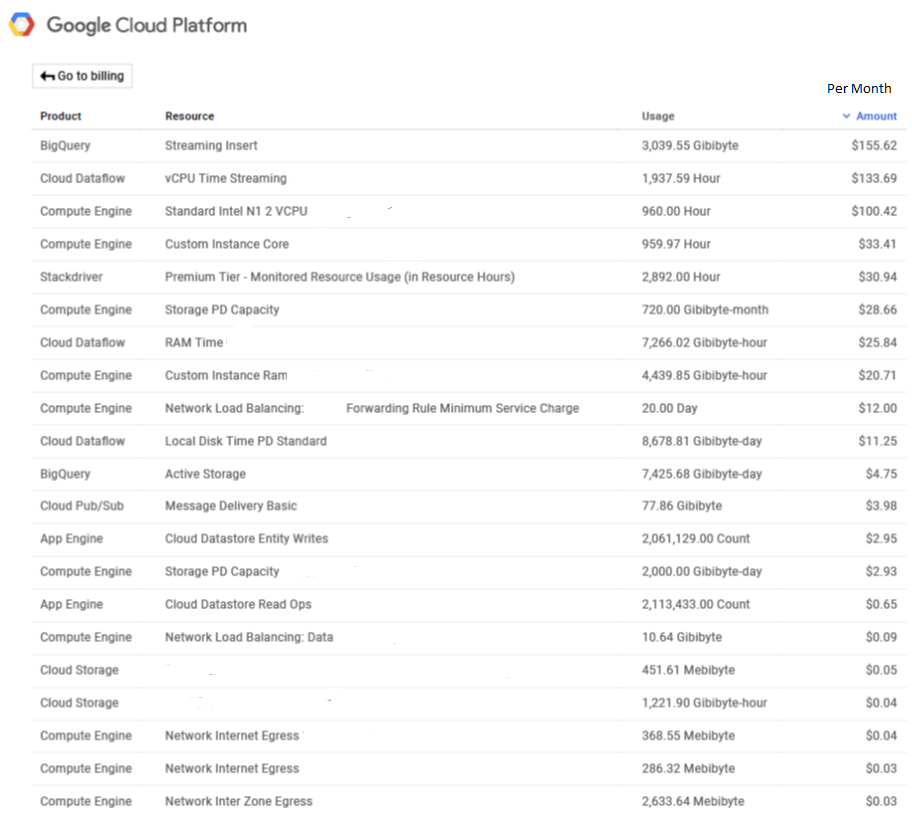Click the Go to billing button

tap(82, 76)
